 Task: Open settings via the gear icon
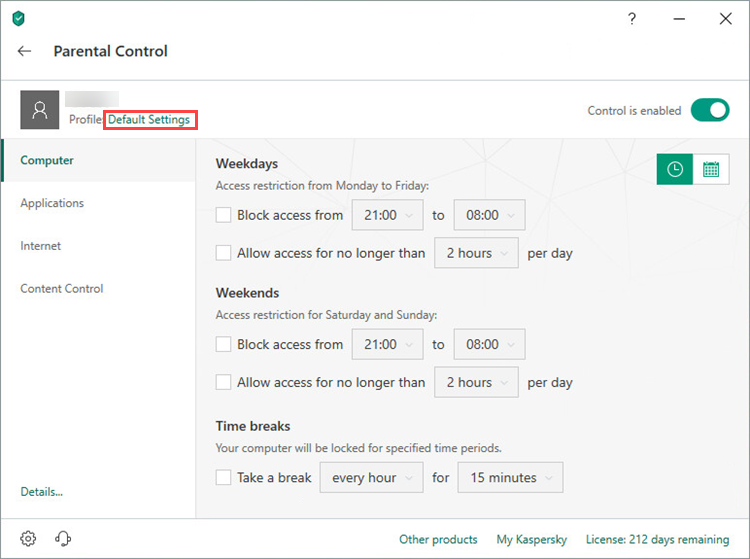(28, 539)
